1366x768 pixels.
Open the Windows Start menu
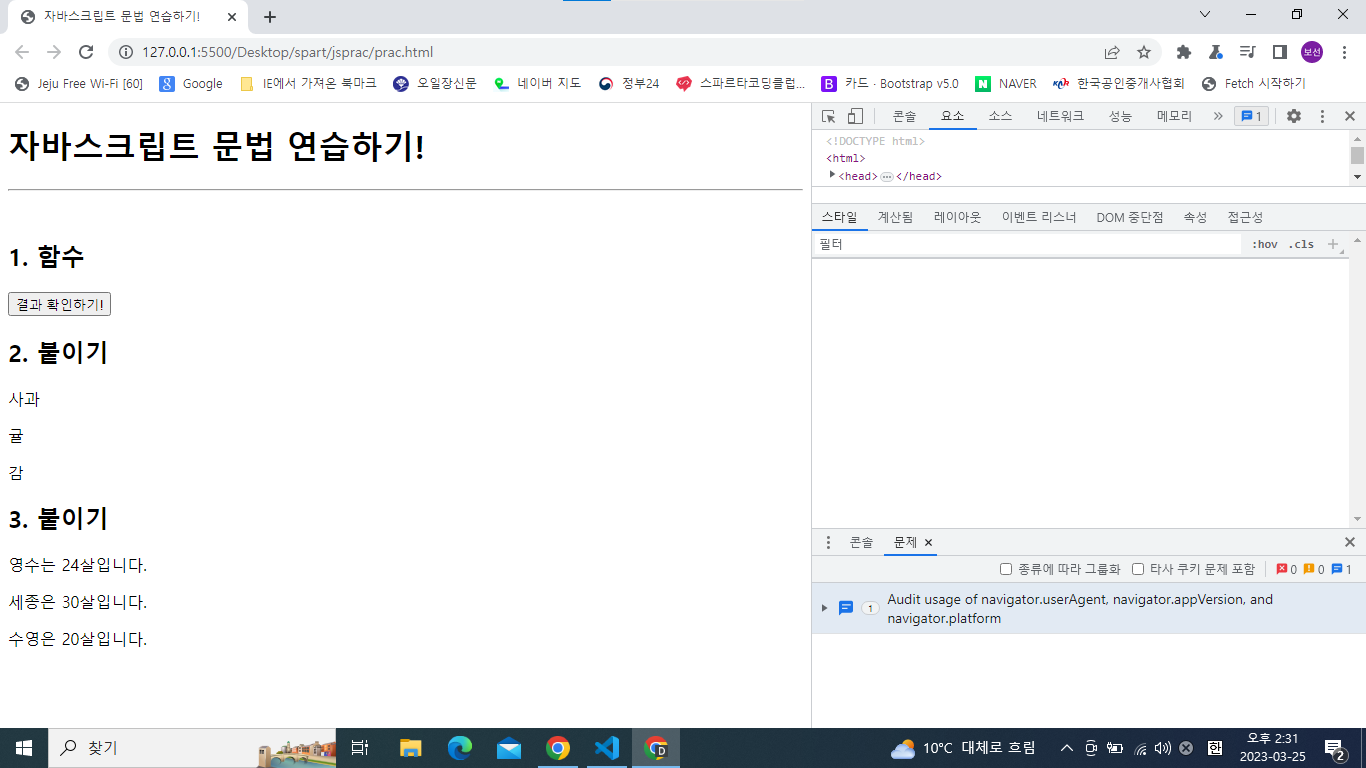click(x=24, y=748)
